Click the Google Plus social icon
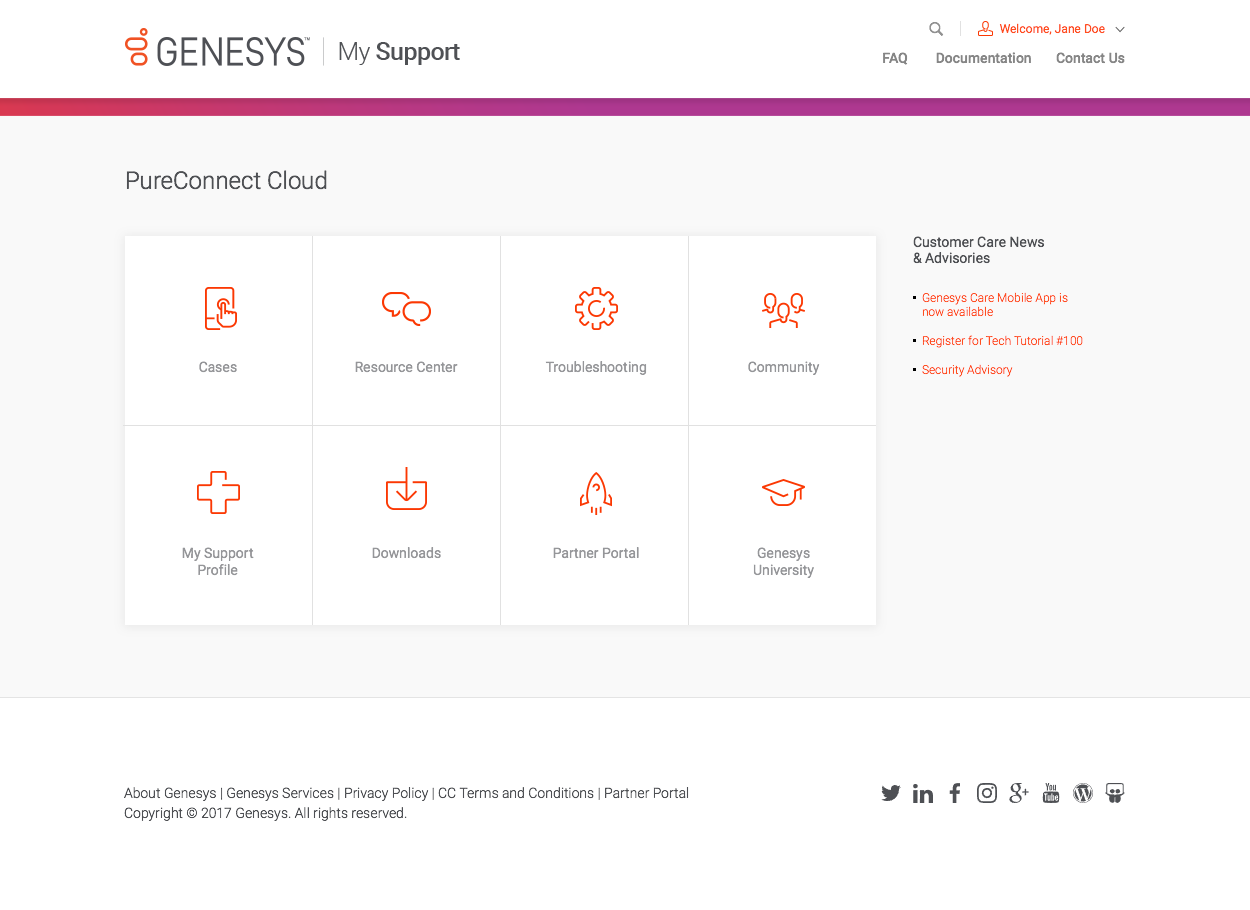This screenshot has width=1250, height=910. (x=1019, y=793)
